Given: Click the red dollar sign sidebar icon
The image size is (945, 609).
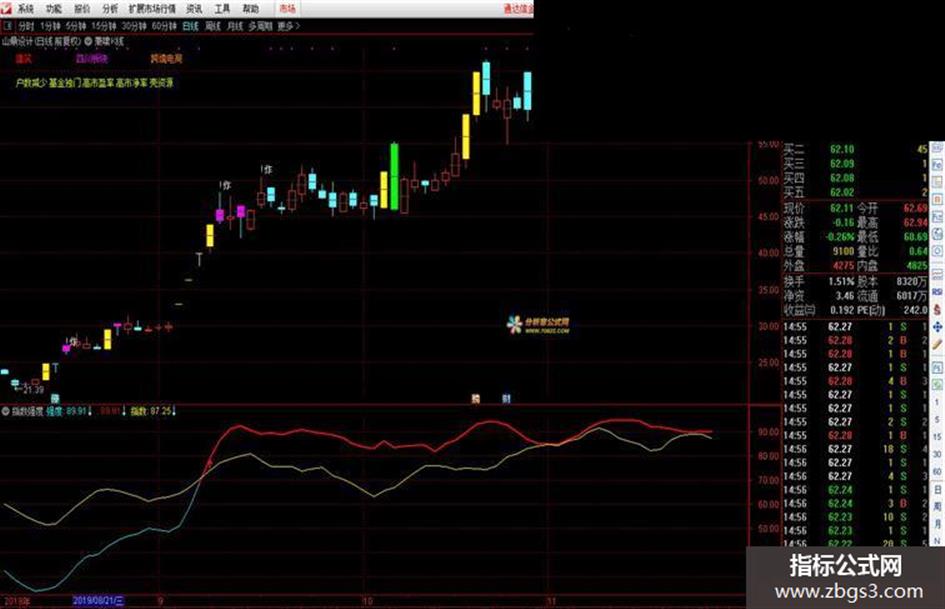Looking at the screenshot, I should click(937, 309).
